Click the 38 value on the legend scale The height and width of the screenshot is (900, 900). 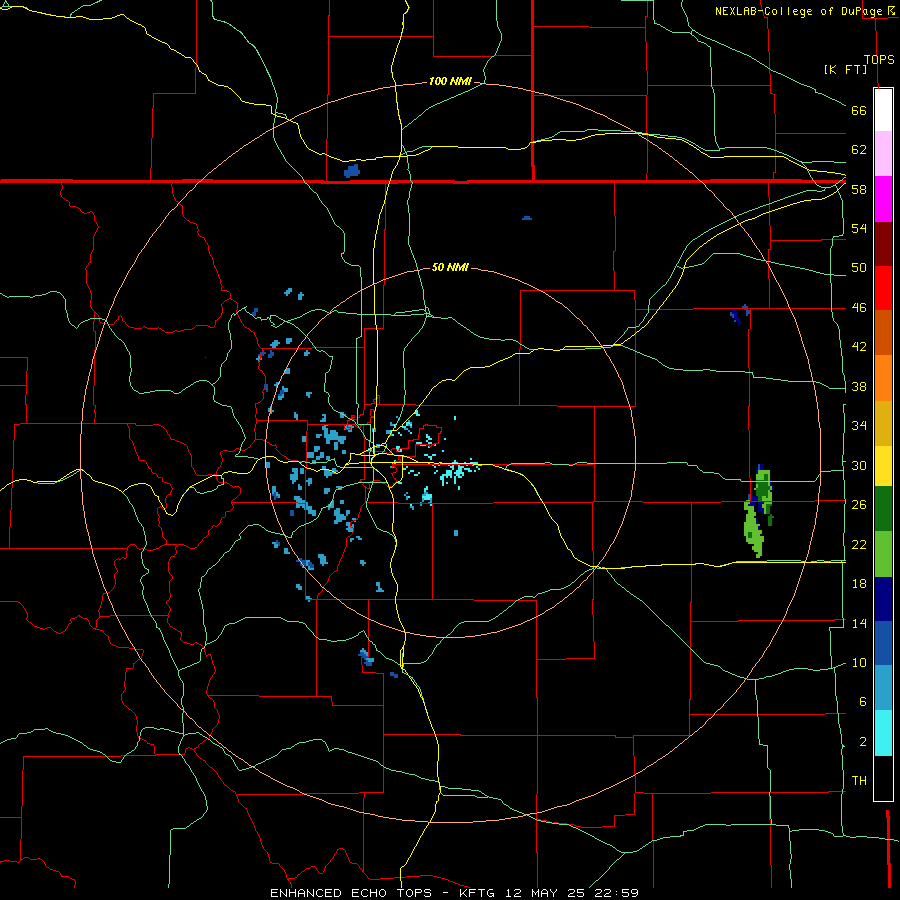tap(859, 386)
